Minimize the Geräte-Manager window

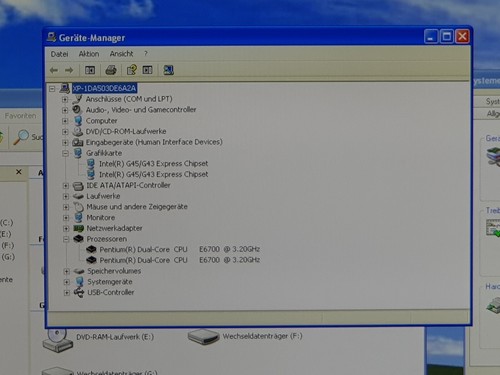pyautogui.click(x=431, y=37)
